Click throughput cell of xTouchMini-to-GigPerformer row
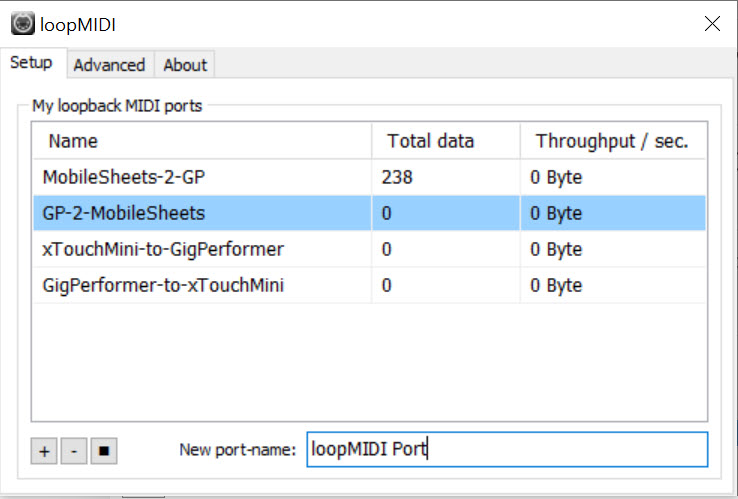 [x=613, y=249]
